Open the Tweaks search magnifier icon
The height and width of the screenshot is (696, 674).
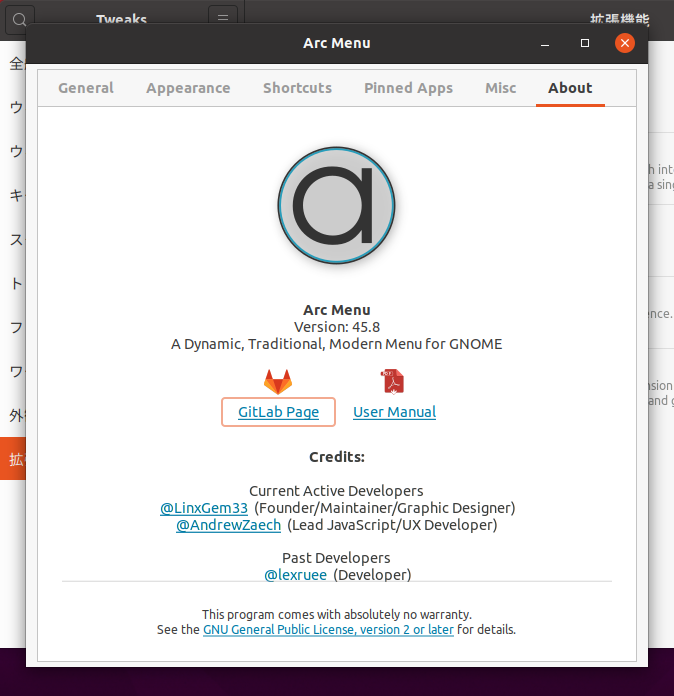point(19,19)
